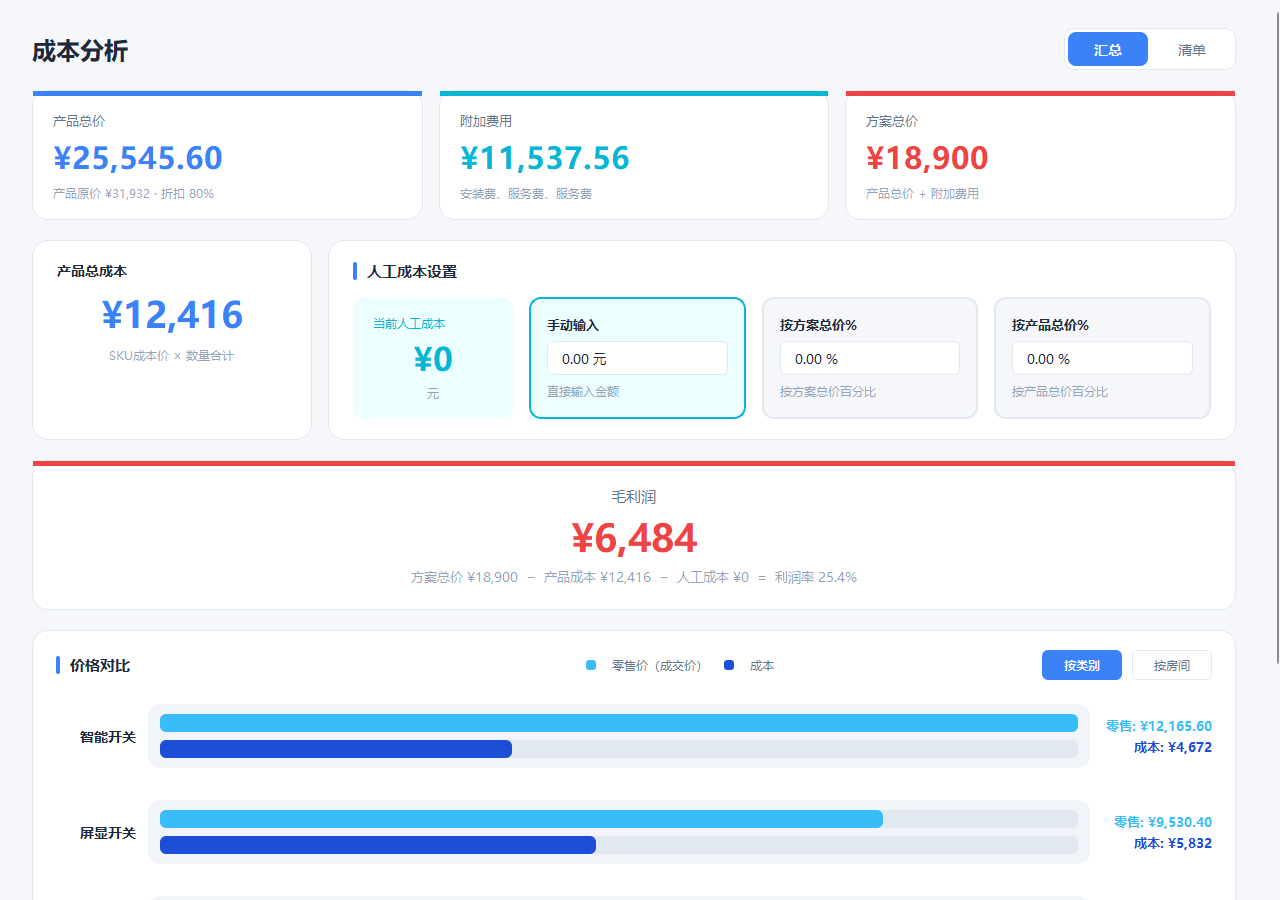Click the 按产品总价% input field
The image size is (1280, 900).
1102,358
